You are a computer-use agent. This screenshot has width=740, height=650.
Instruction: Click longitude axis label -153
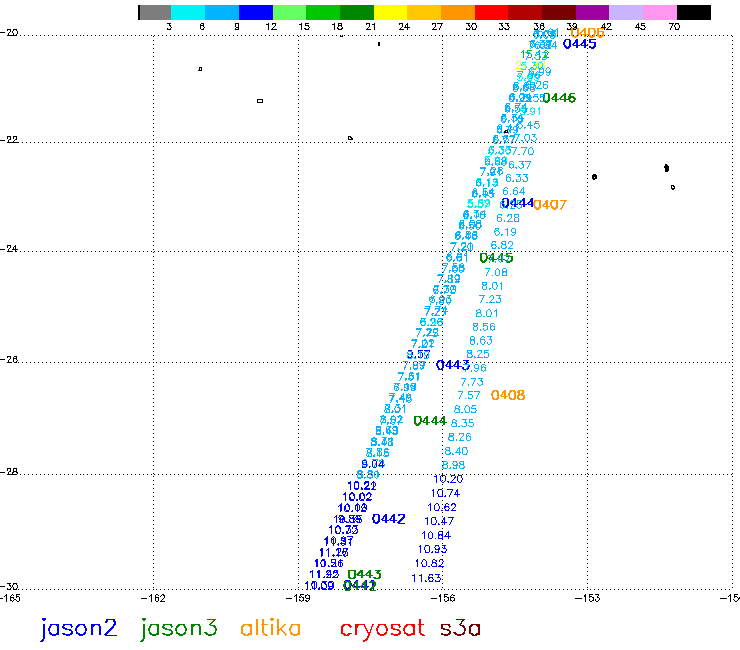[x=588, y=599]
